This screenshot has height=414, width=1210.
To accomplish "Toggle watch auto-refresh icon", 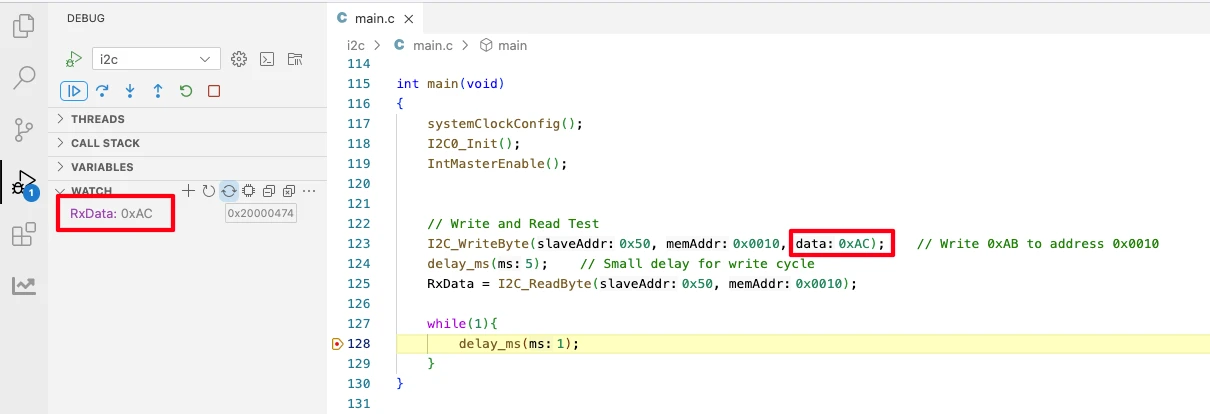I will click(229, 191).
